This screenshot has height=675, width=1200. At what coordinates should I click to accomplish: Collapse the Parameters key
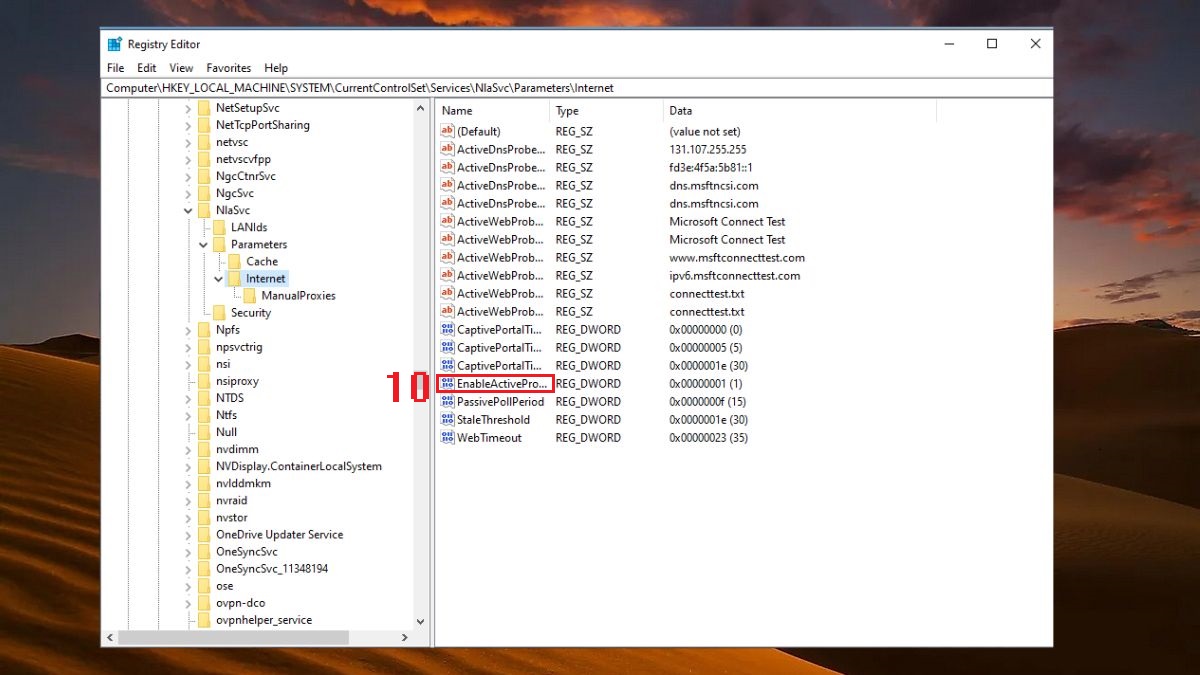[x=204, y=244]
